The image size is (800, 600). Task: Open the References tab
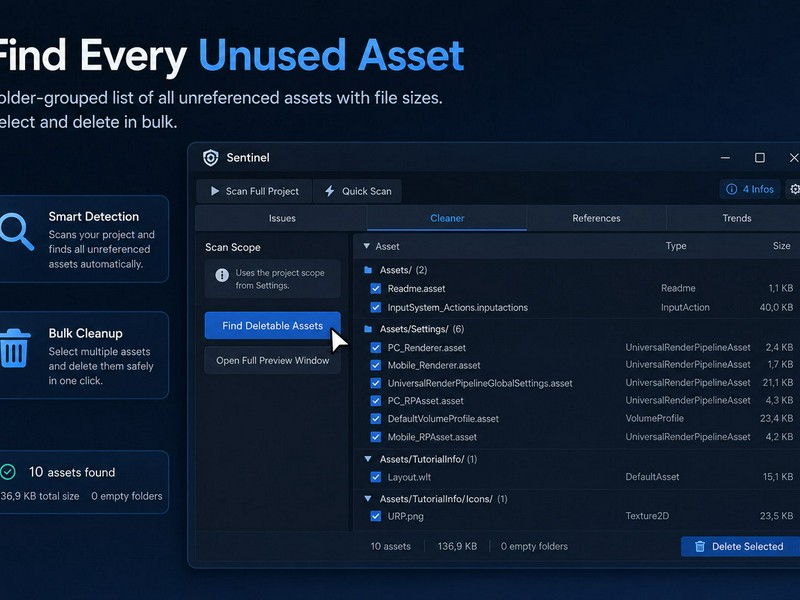(596, 218)
